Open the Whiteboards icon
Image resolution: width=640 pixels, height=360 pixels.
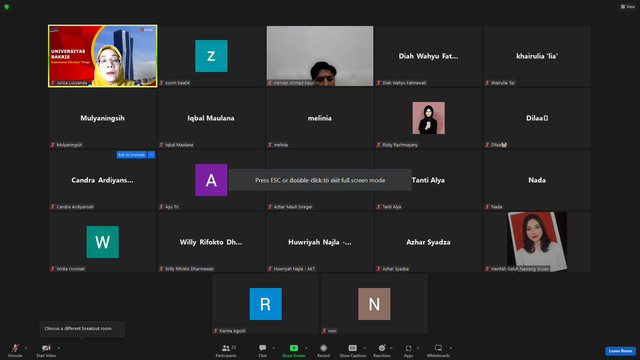click(438, 348)
